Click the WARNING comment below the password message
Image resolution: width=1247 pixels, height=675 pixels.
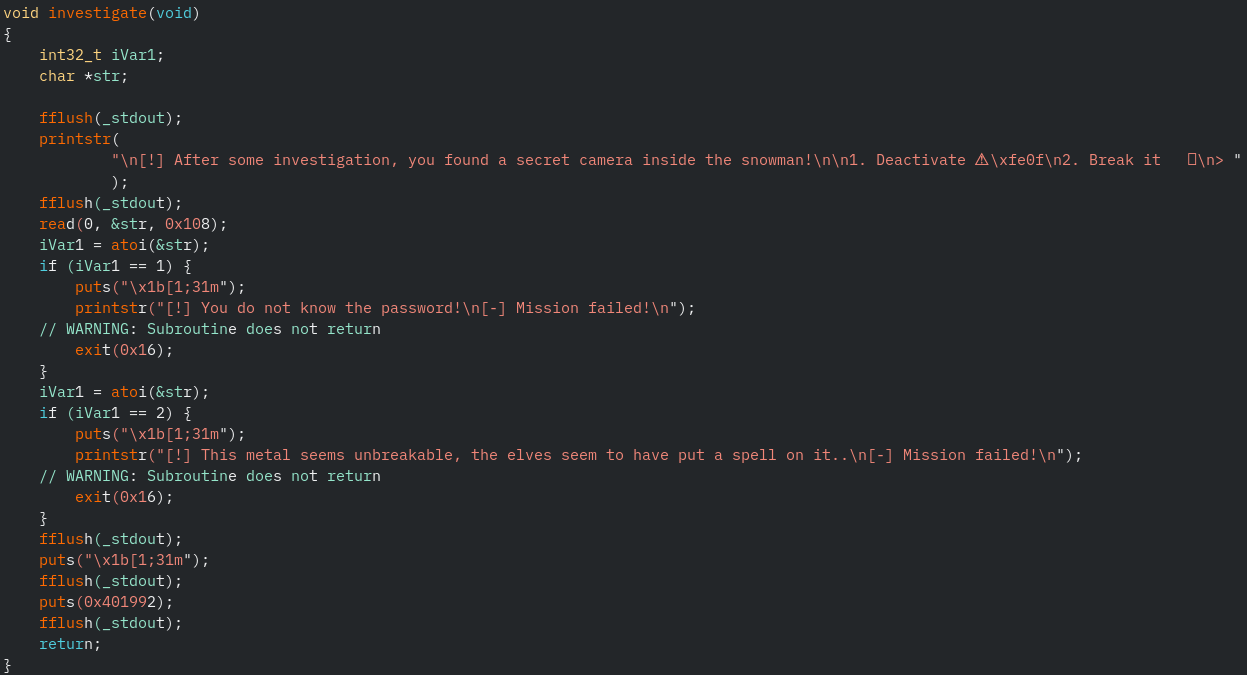[x=210, y=329]
